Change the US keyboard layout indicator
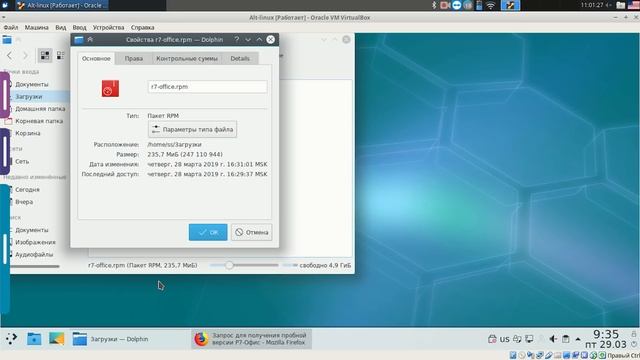Viewport: 640px width, 360px height. [x=505, y=339]
